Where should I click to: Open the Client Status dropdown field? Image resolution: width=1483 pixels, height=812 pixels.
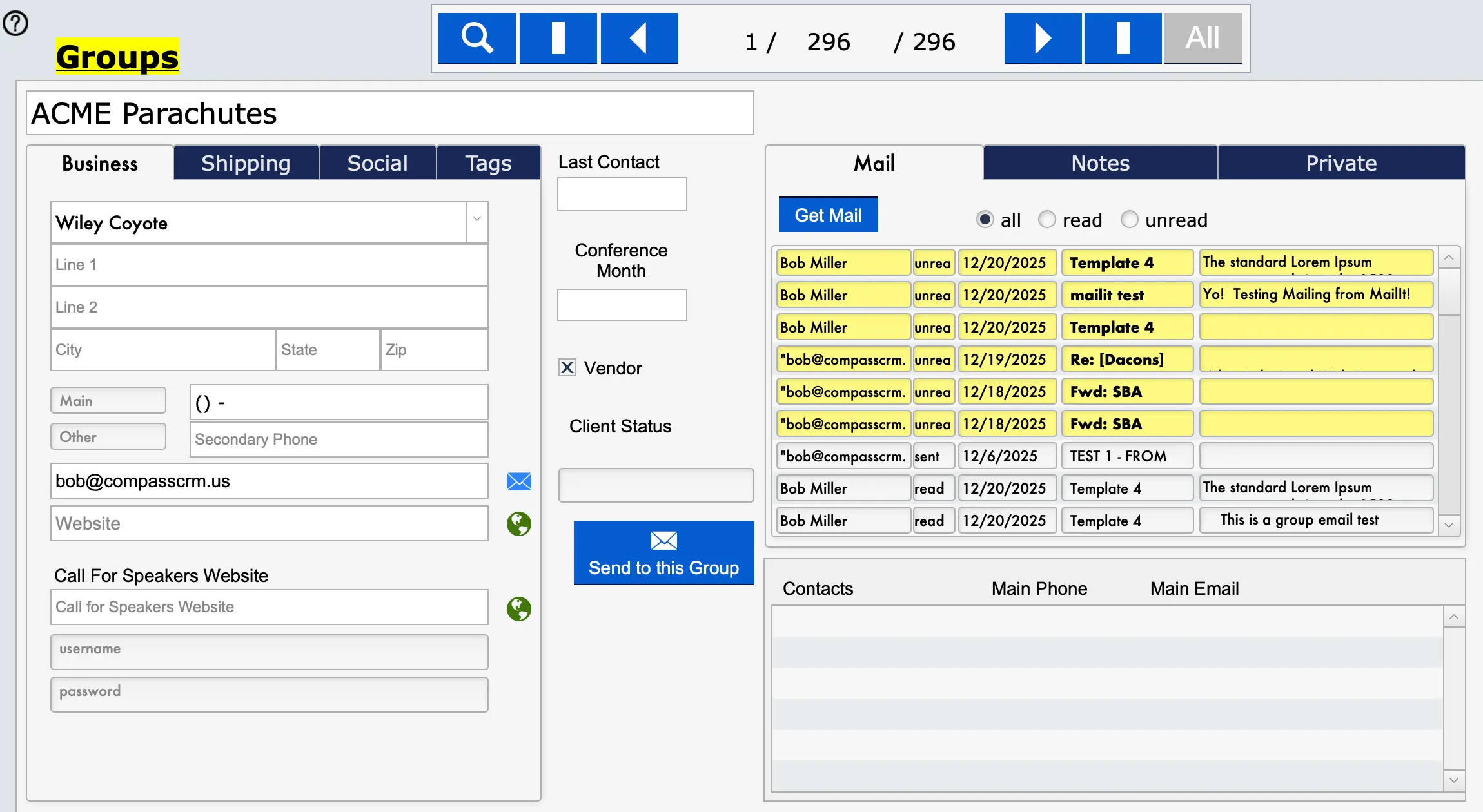(656, 485)
